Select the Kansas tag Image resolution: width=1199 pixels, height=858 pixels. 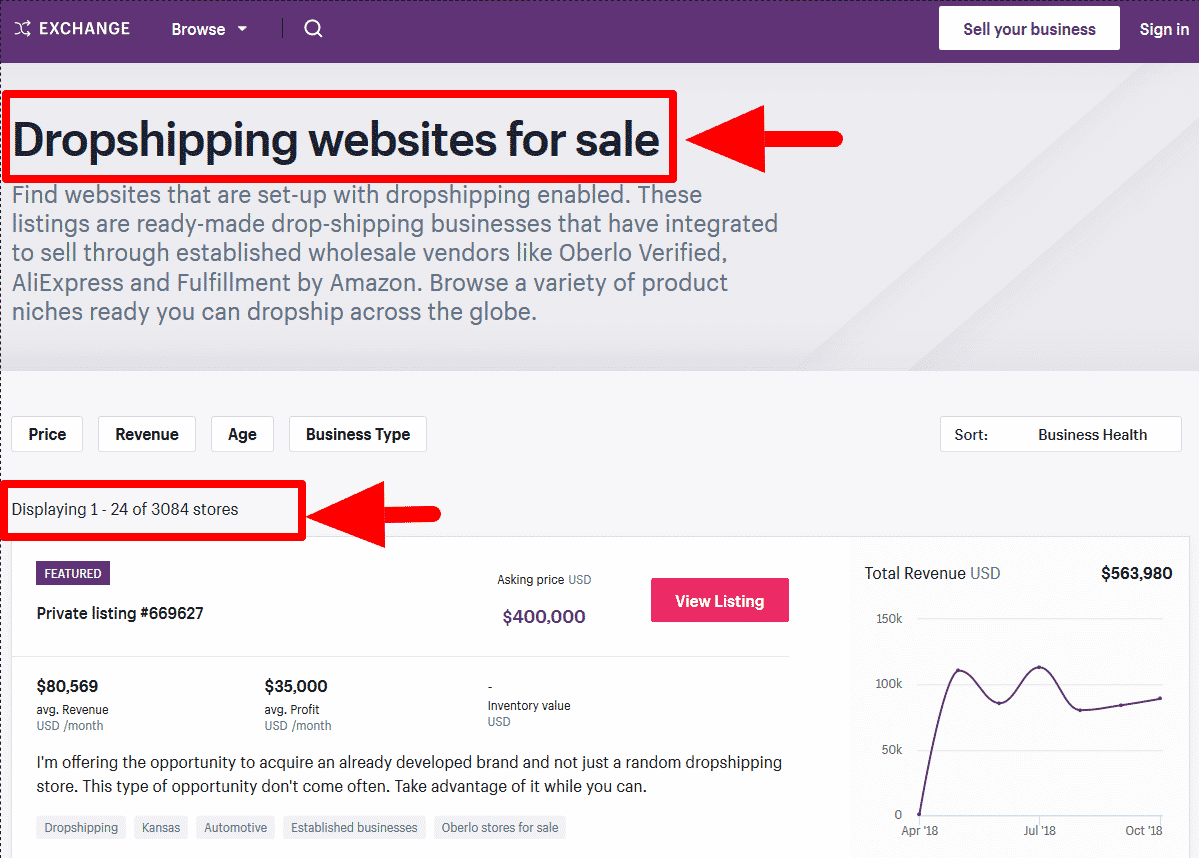[x=161, y=827]
